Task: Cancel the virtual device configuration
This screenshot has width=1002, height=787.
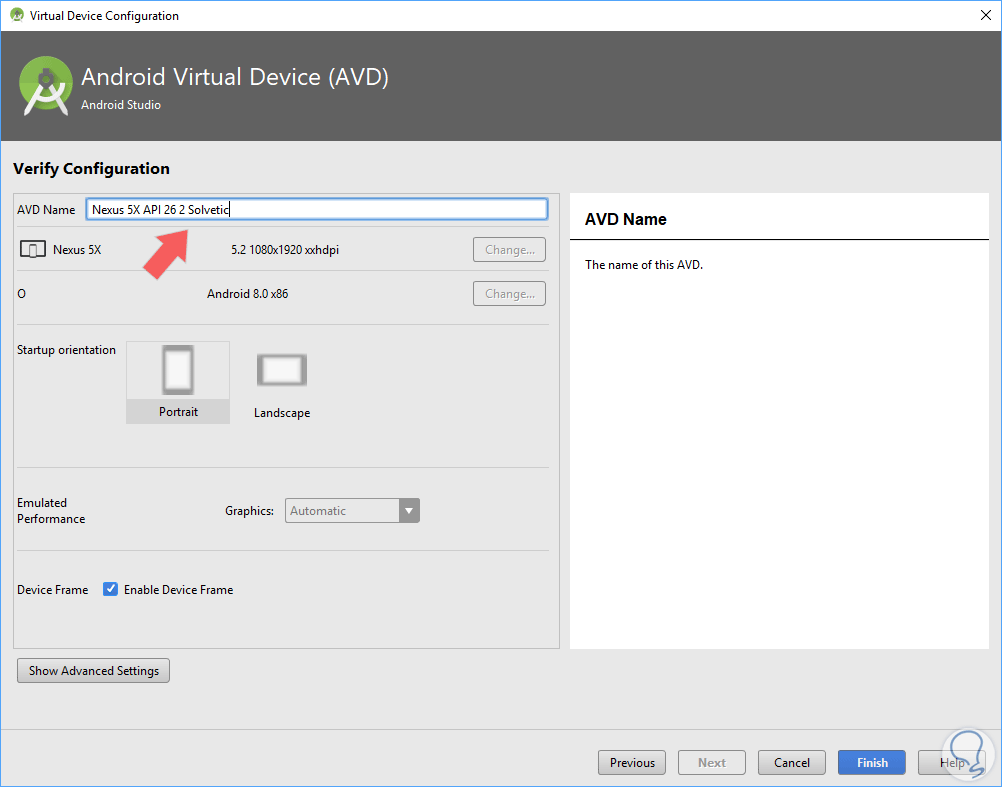Action: (x=792, y=763)
